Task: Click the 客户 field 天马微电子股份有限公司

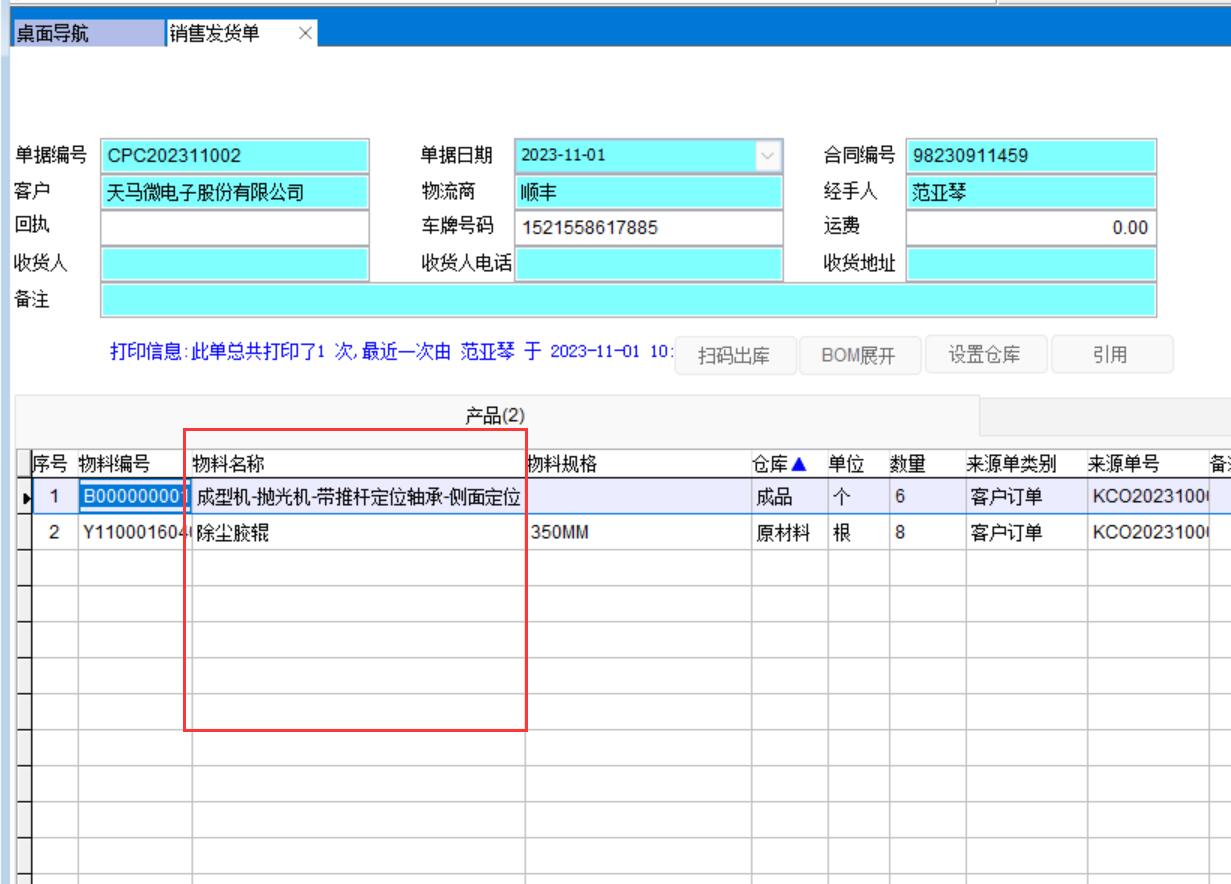Action: [x=235, y=192]
